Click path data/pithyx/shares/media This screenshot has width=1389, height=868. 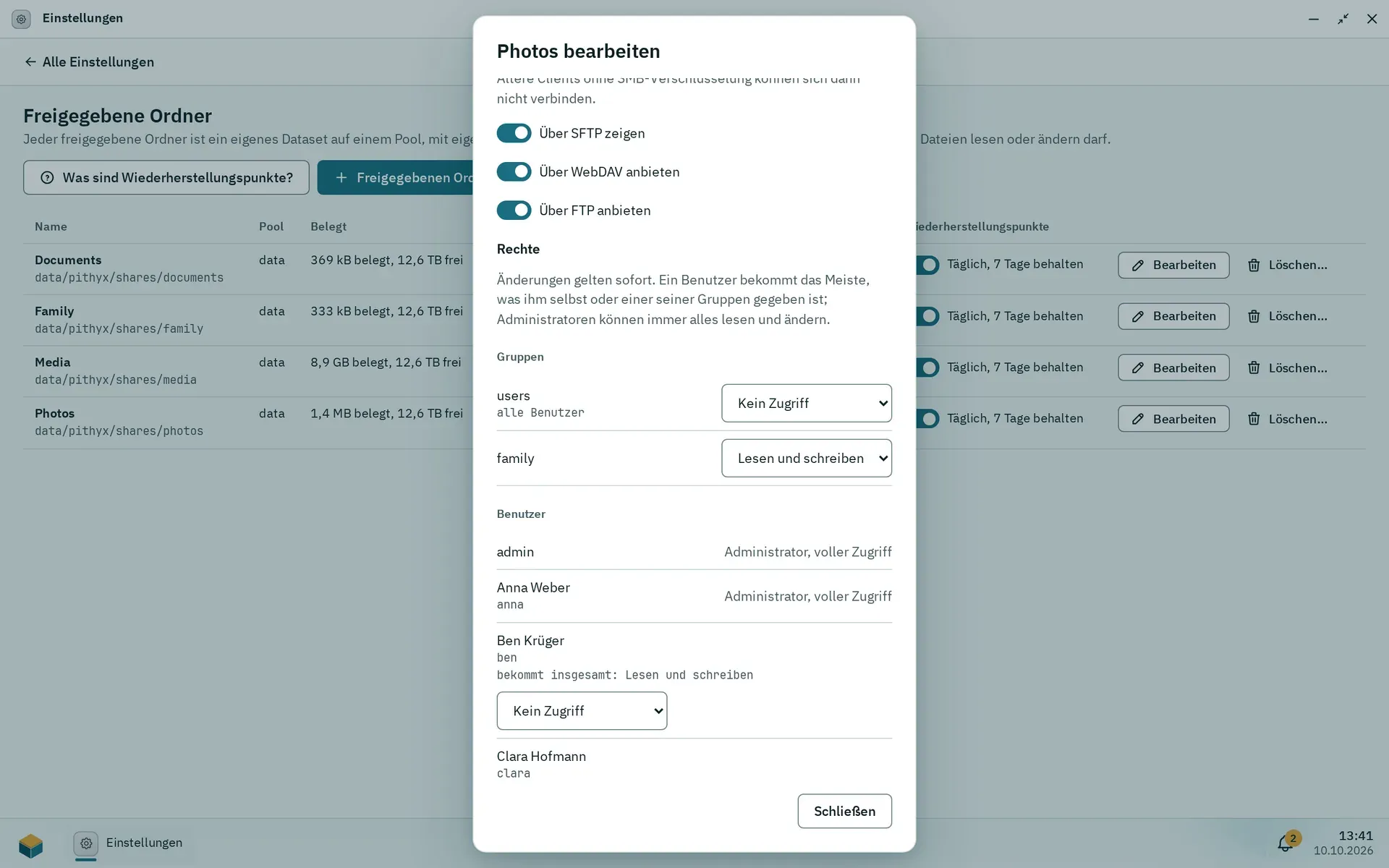116,380
